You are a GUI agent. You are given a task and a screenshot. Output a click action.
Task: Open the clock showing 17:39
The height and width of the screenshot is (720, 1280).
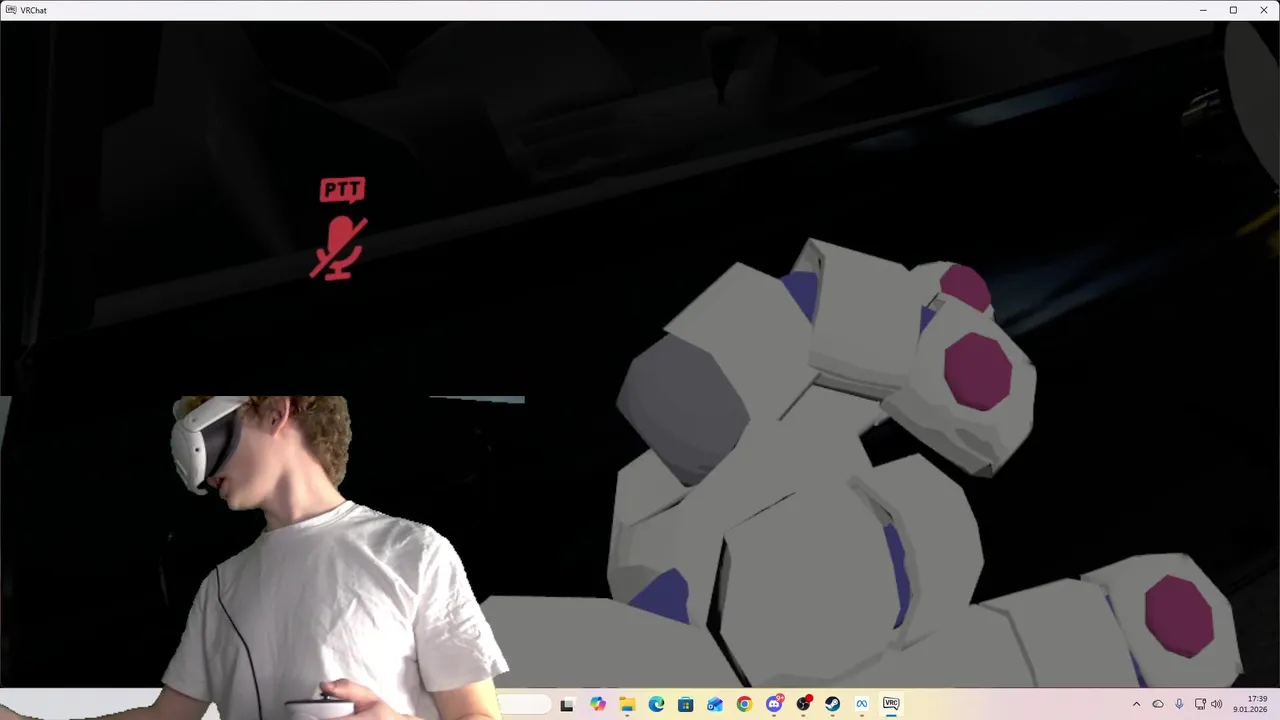point(1250,704)
